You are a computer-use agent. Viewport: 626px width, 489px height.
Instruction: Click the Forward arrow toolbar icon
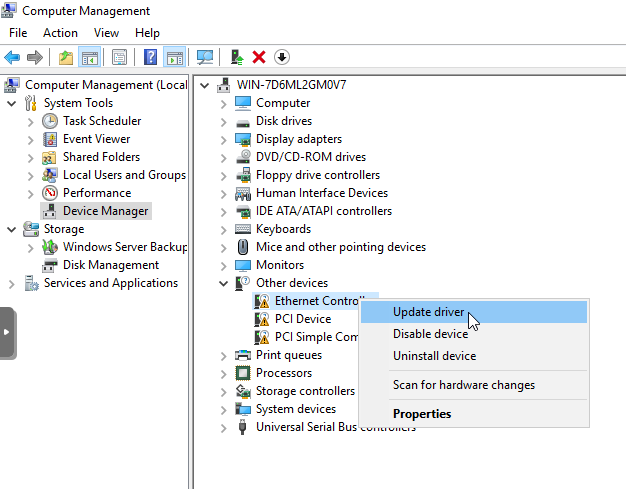(x=35, y=57)
